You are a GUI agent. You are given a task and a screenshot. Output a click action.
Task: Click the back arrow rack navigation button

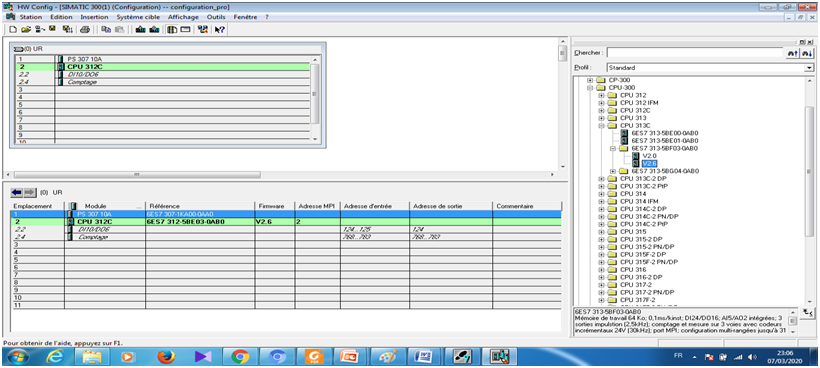click(17, 192)
